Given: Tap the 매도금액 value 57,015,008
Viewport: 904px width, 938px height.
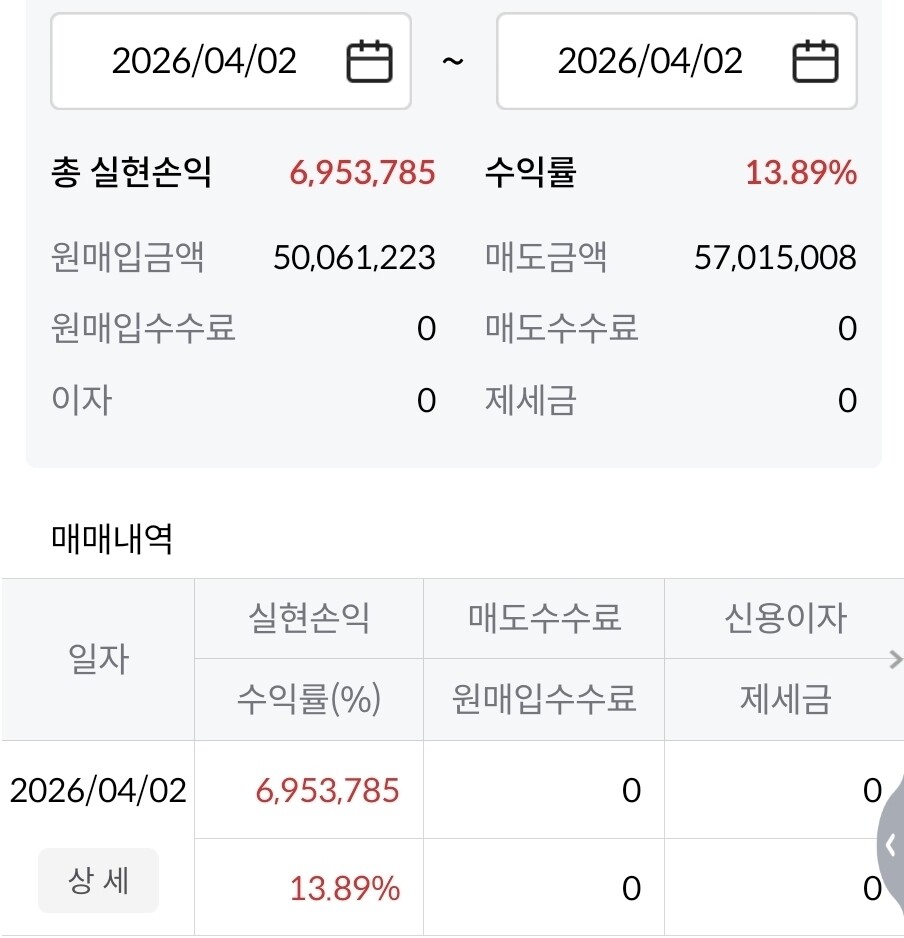Looking at the screenshot, I should pyautogui.click(x=775, y=258).
